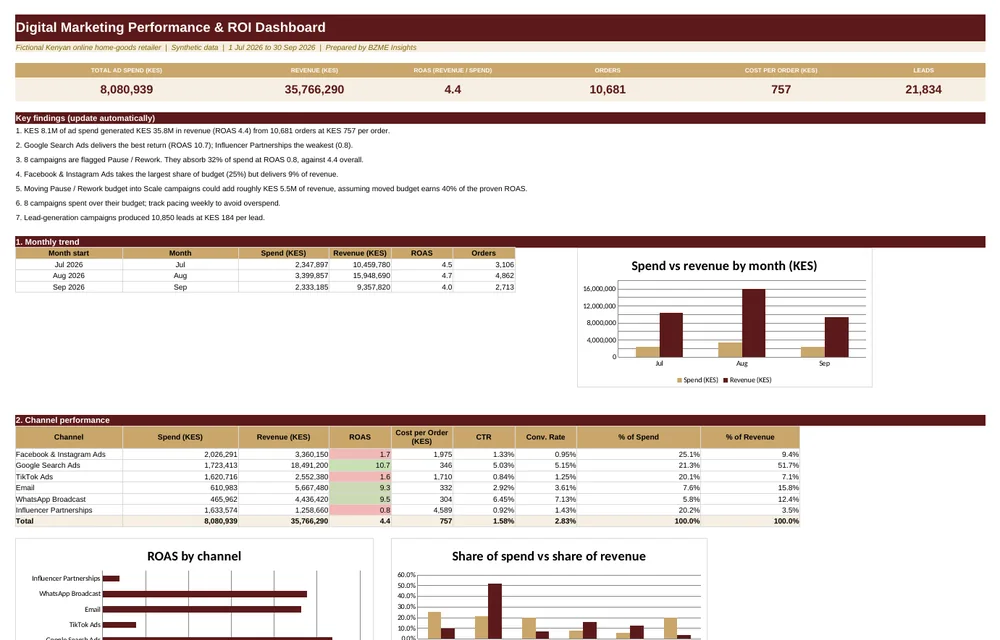Select the July revenue cell 10,459,780
Screen dimensions: 1000x640
point(361,265)
